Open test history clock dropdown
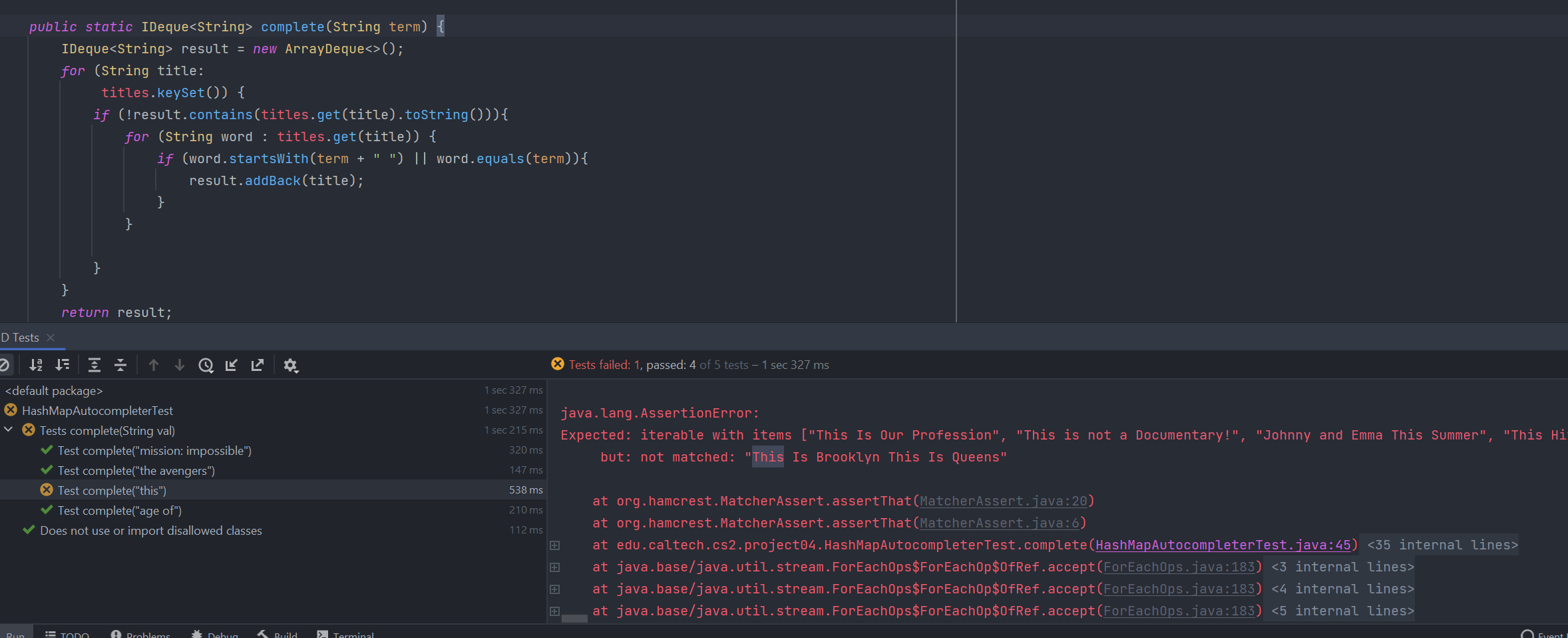Image resolution: width=1568 pixels, height=638 pixels. point(206,365)
